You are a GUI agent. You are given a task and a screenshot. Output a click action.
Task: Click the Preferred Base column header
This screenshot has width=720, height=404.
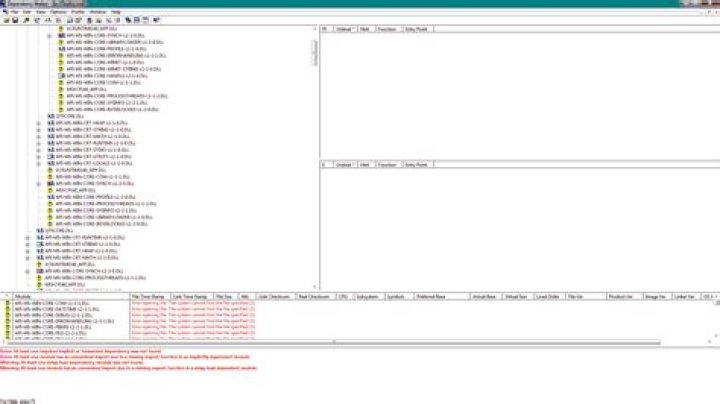tap(442, 297)
